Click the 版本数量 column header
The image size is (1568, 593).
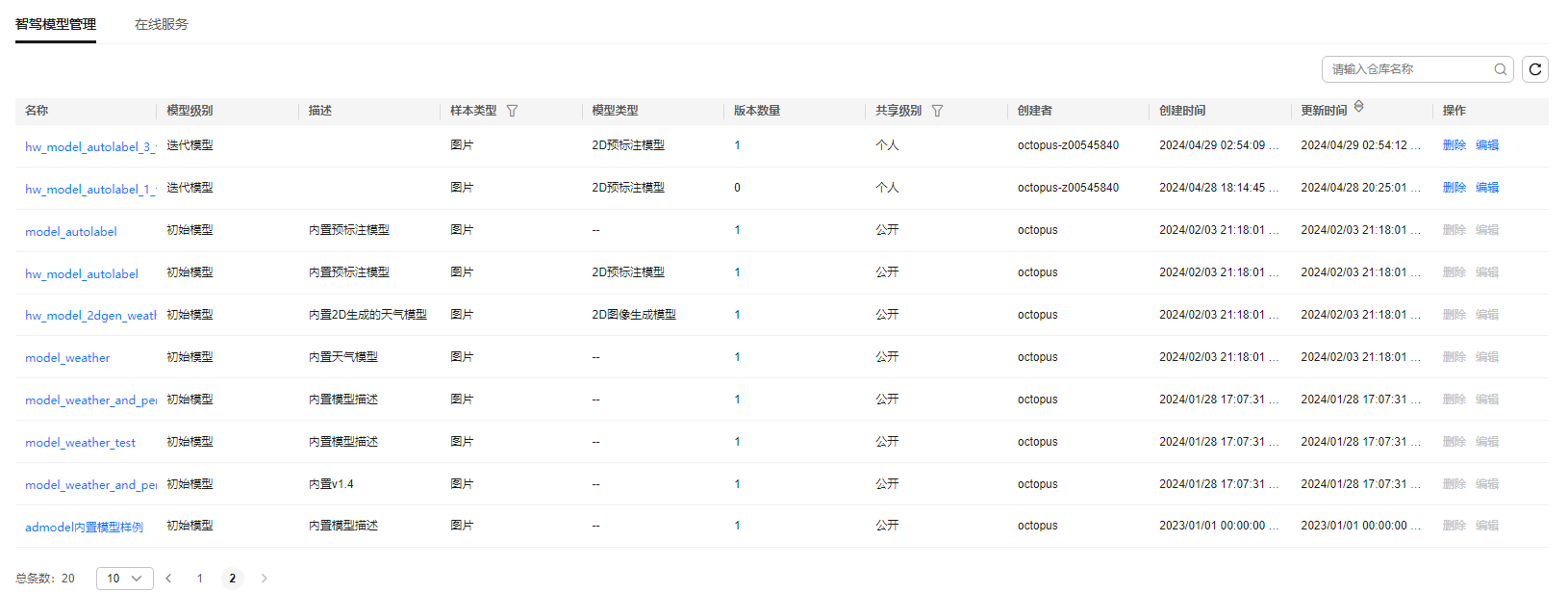point(757,111)
